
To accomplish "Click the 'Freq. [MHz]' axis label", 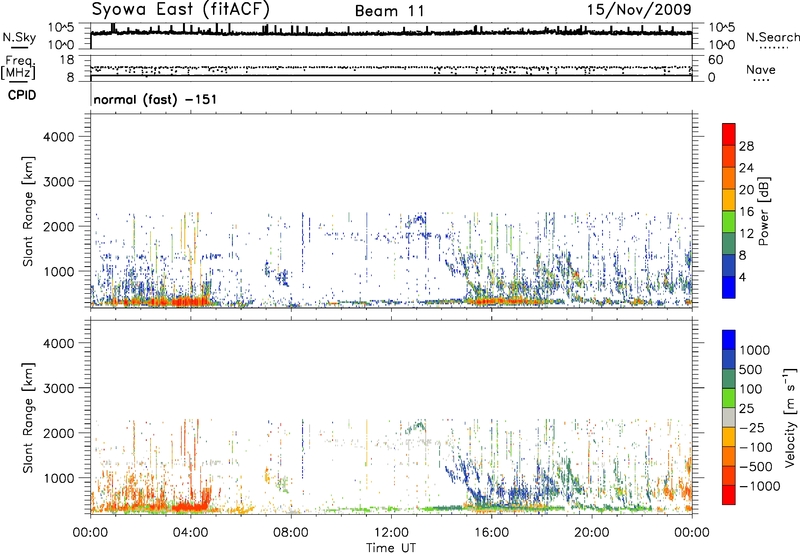I will (20, 67).
